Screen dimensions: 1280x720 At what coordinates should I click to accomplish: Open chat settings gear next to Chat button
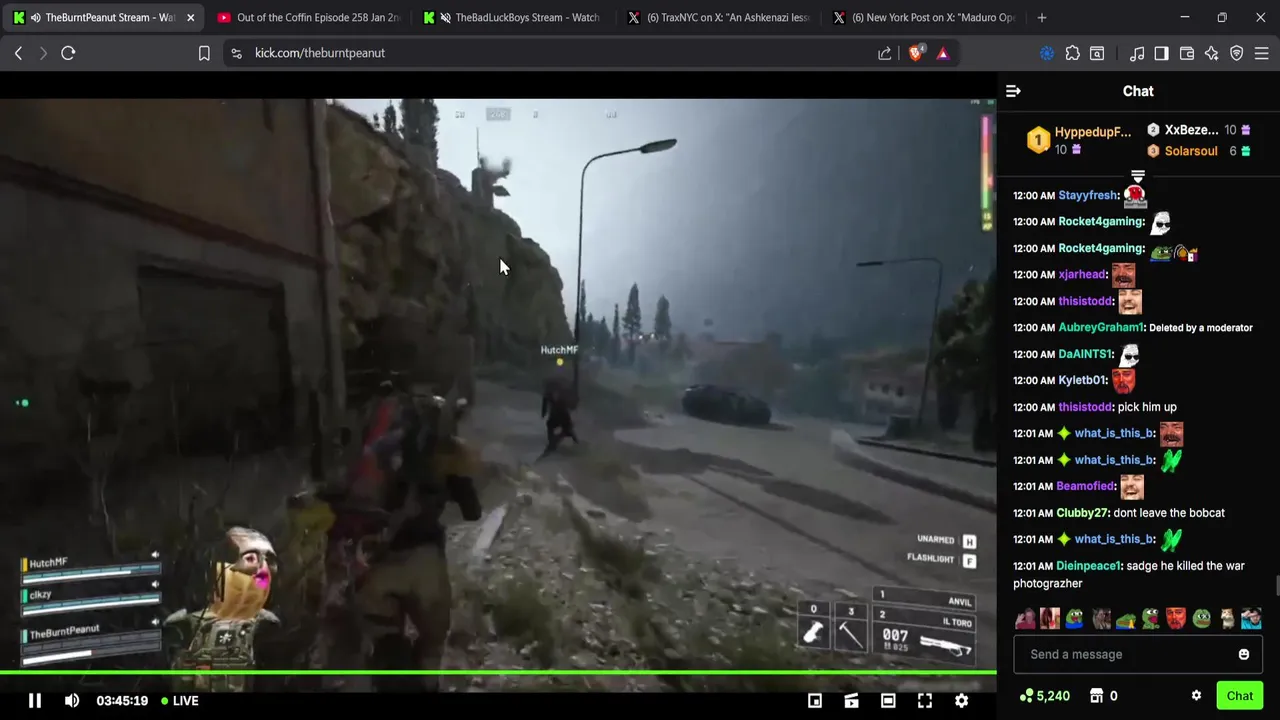tap(1196, 696)
